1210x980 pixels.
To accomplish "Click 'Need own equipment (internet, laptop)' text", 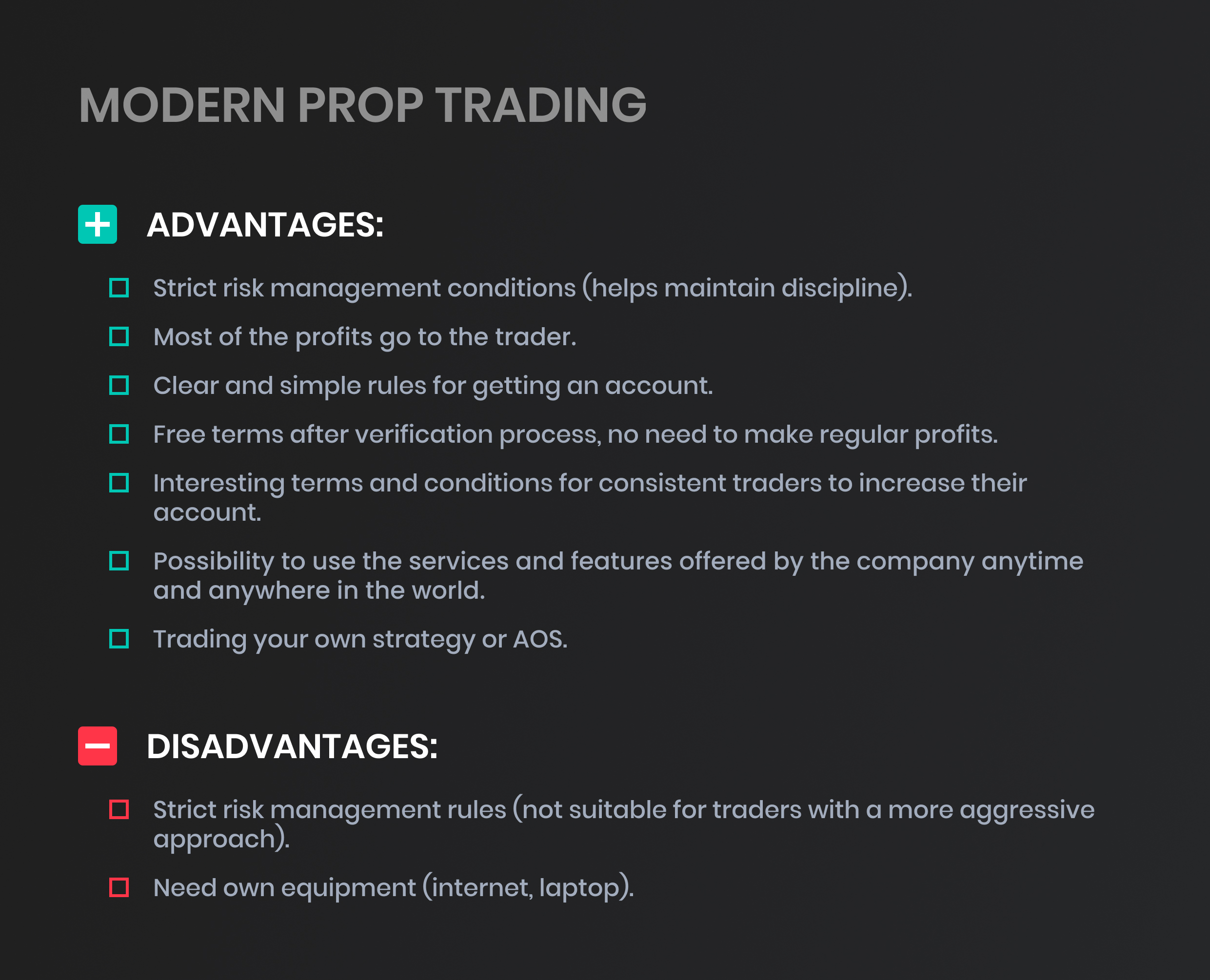I will [394, 887].
